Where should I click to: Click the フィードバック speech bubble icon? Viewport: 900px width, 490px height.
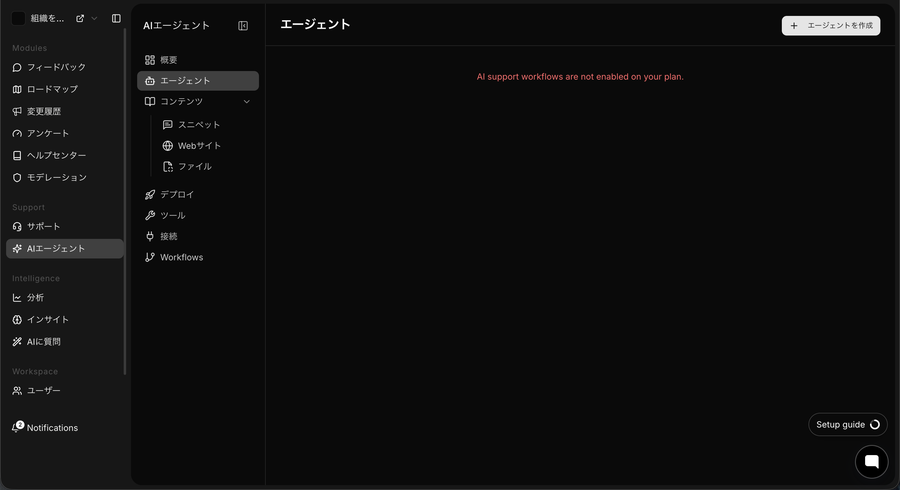(x=17, y=67)
